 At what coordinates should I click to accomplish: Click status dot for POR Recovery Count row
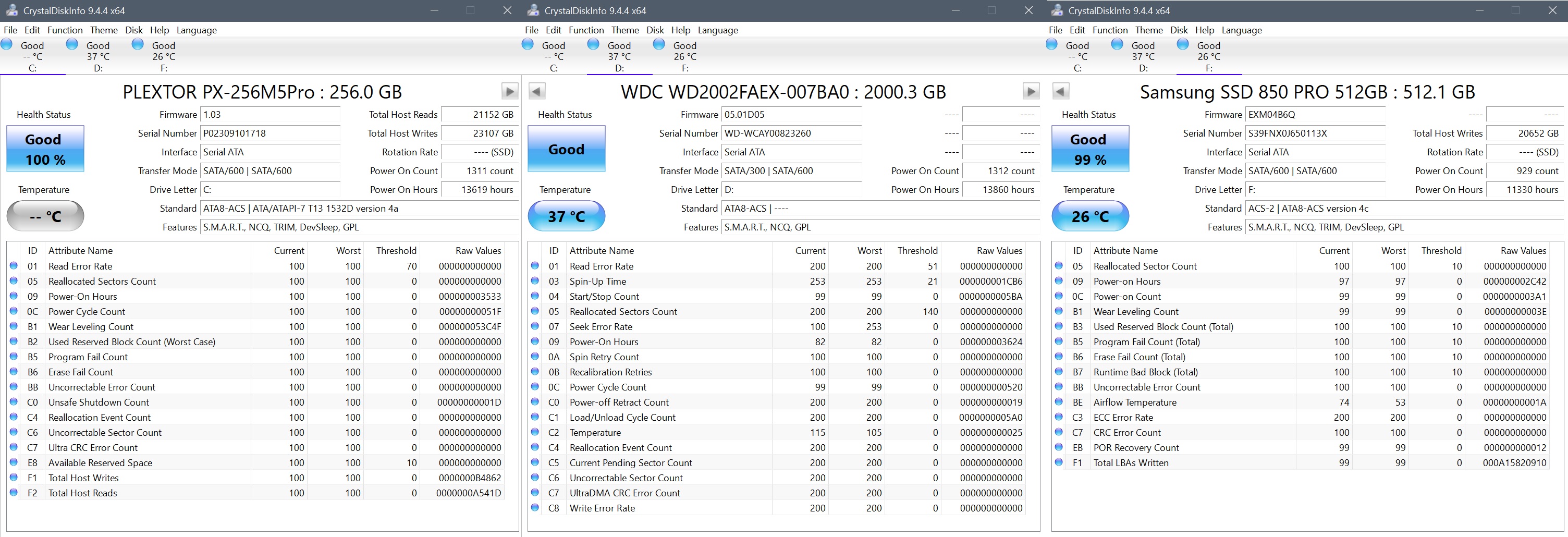(x=1059, y=447)
